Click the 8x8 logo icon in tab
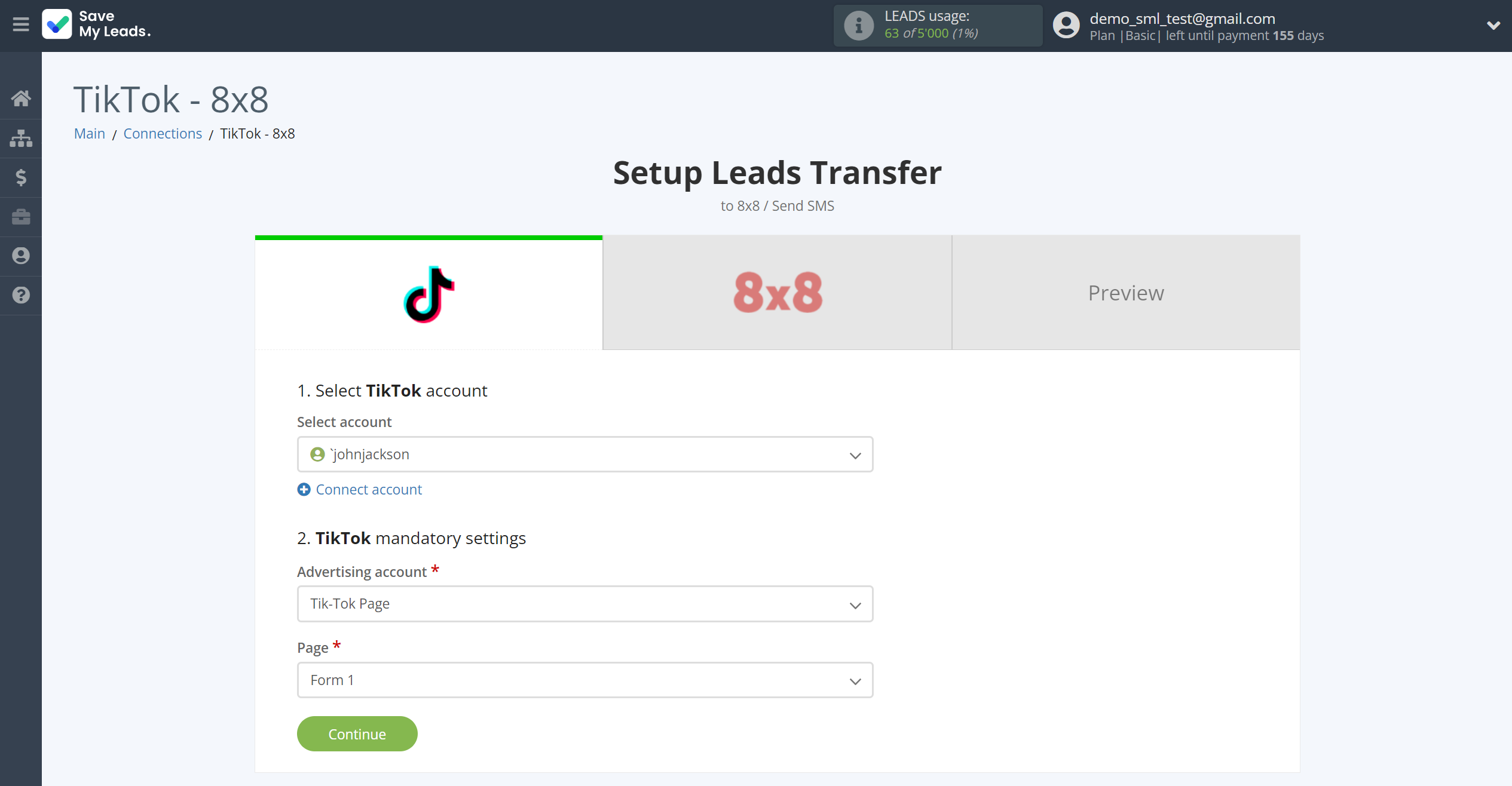 (x=777, y=292)
